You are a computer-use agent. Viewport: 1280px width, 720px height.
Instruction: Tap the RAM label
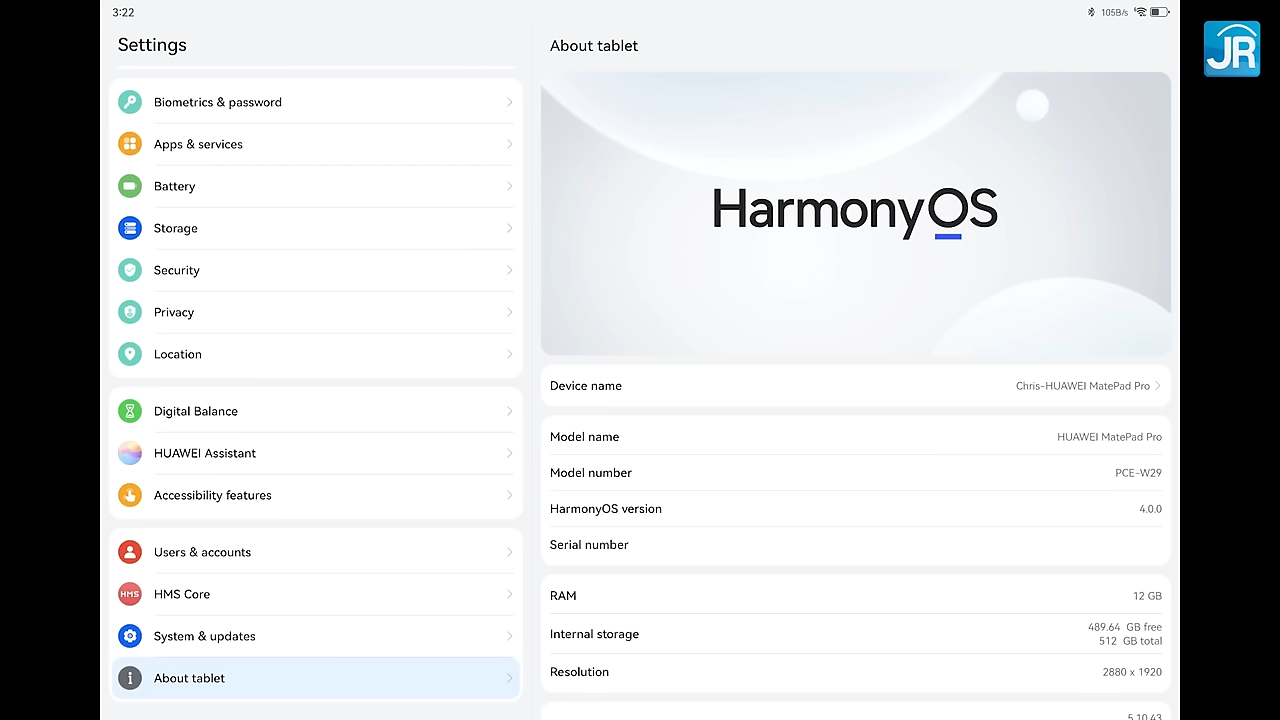click(x=563, y=596)
